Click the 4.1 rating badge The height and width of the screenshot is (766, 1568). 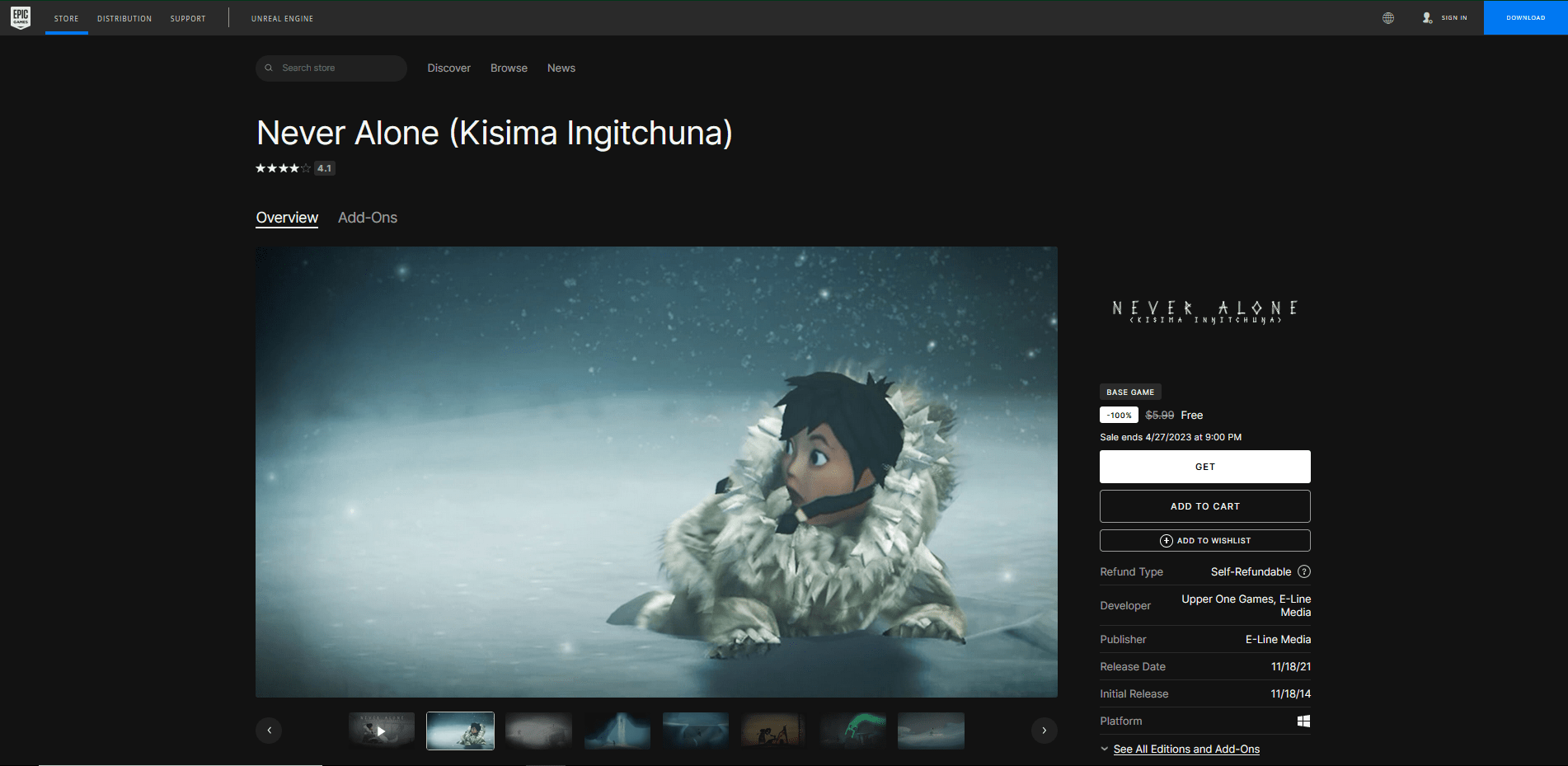325,168
